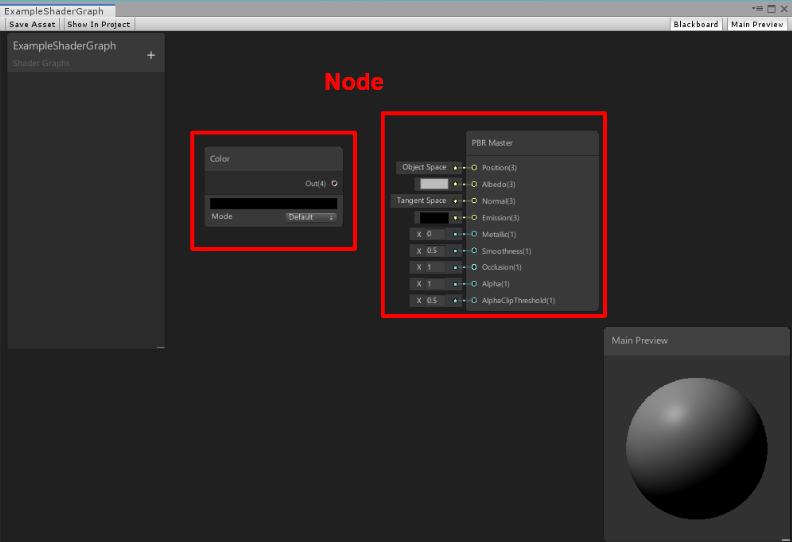Click the AlphaClipThreshold(1) input port
The image size is (792, 542).
[474, 300]
